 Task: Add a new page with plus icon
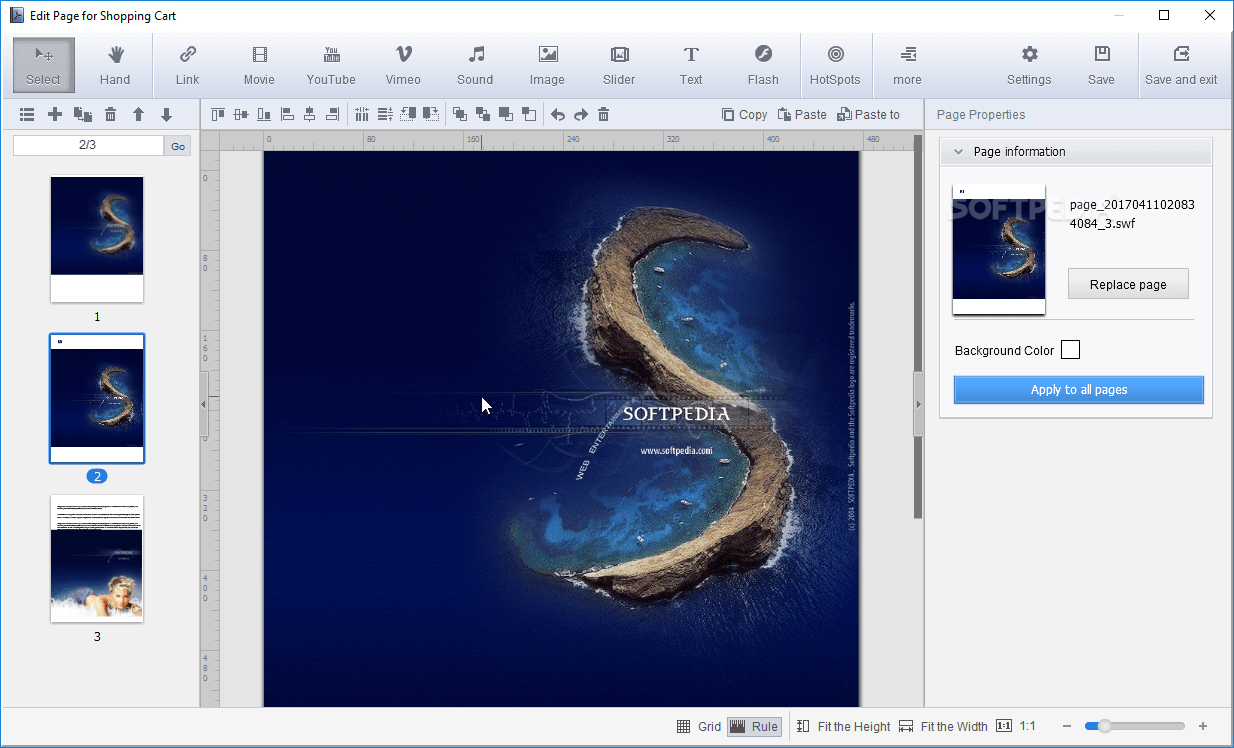pos(55,115)
